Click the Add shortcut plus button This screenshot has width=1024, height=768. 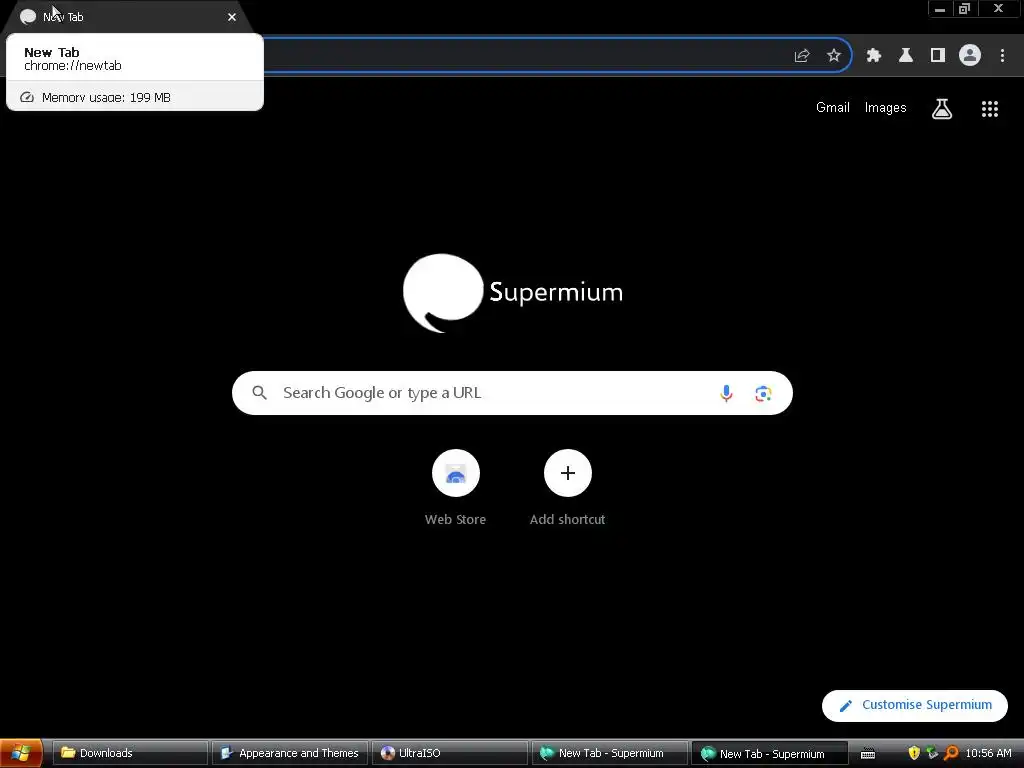(568, 473)
